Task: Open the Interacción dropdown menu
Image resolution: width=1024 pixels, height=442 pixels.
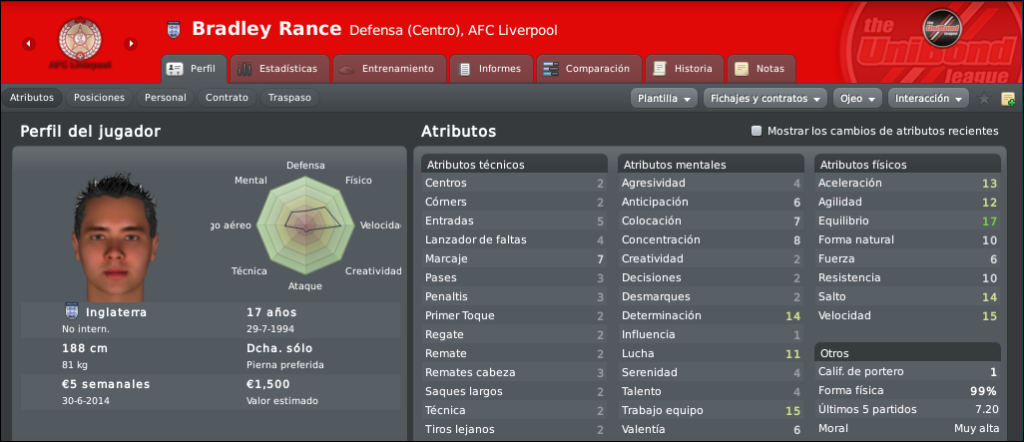Action: [x=927, y=99]
